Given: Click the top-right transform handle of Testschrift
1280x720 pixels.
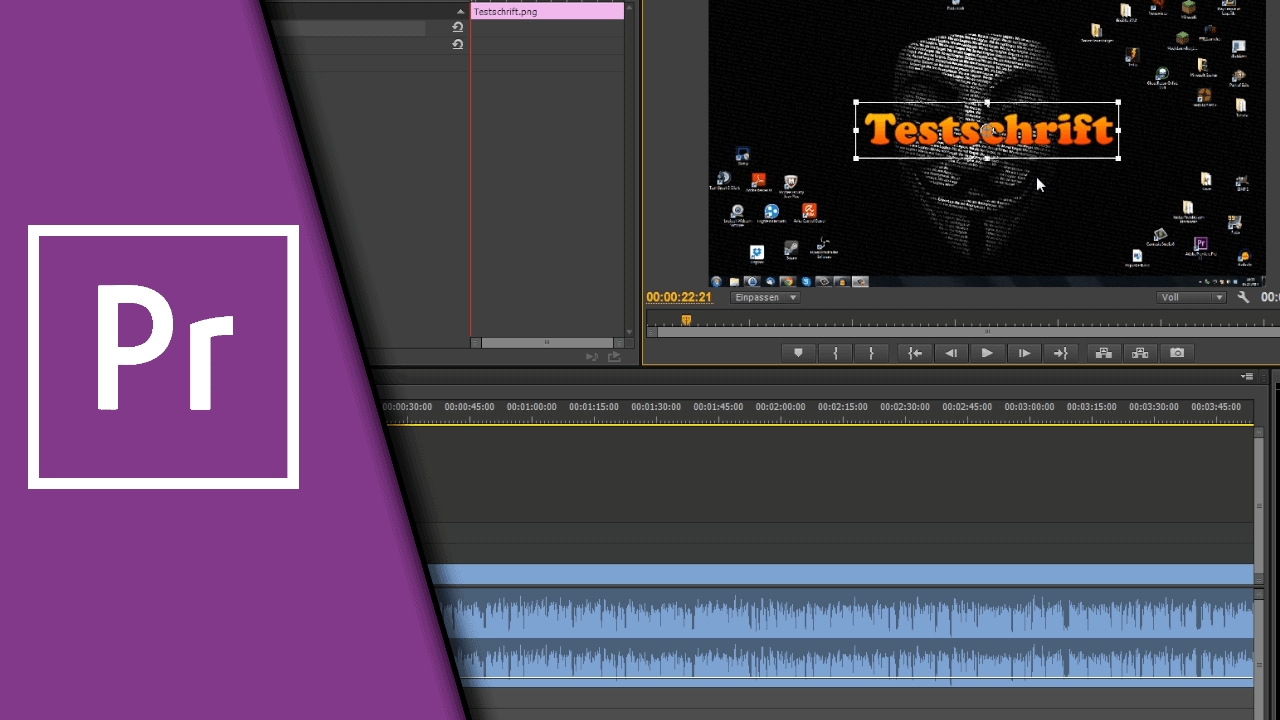Looking at the screenshot, I should [x=1118, y=102].
